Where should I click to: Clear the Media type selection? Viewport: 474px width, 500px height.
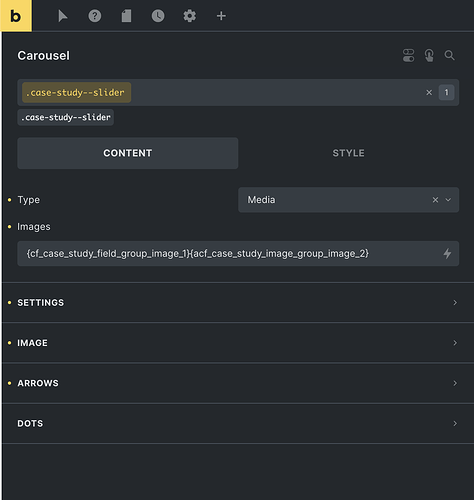[x=435, y=200]
